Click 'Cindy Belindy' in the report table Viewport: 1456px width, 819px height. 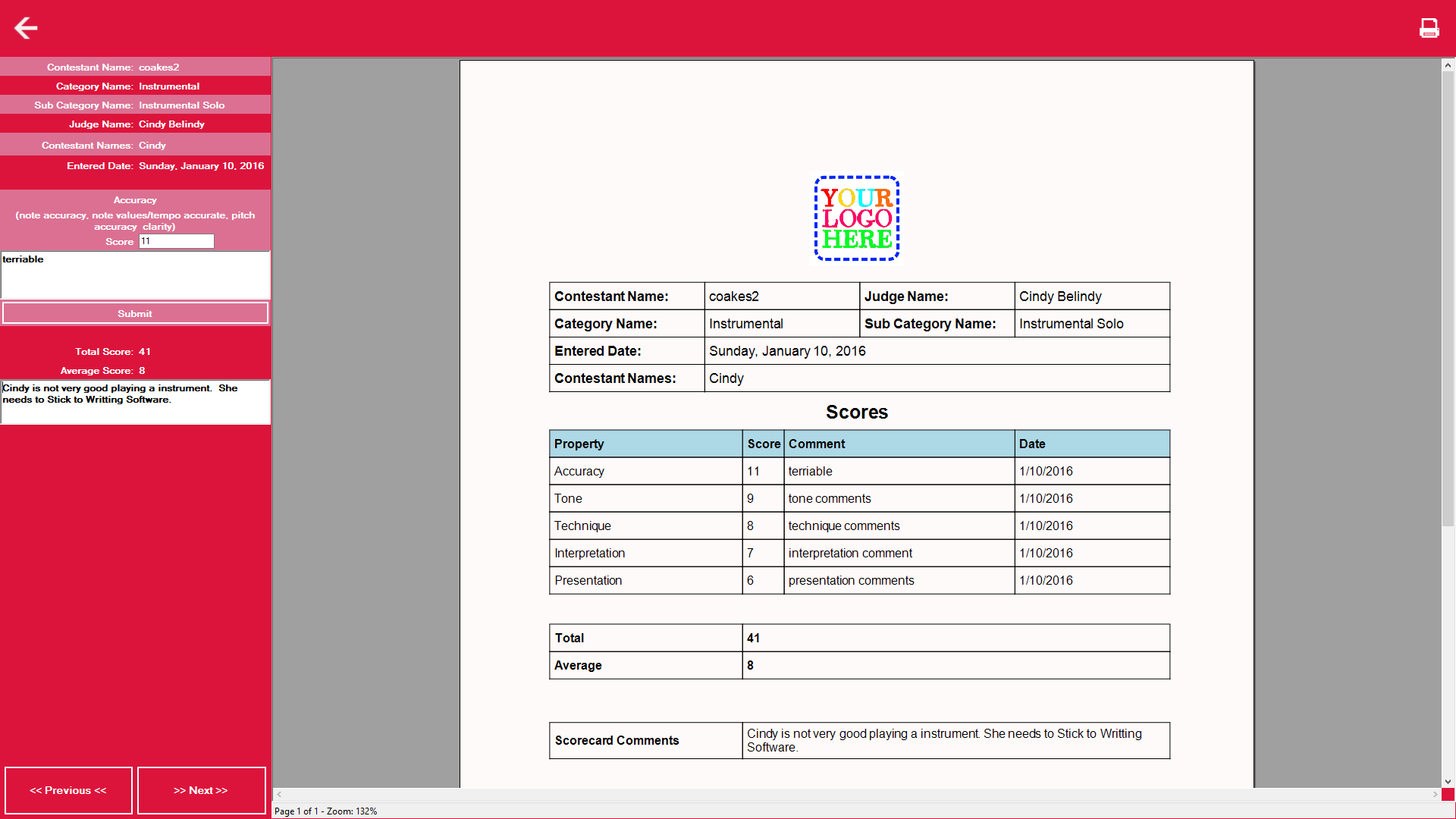coord(1059,297)
